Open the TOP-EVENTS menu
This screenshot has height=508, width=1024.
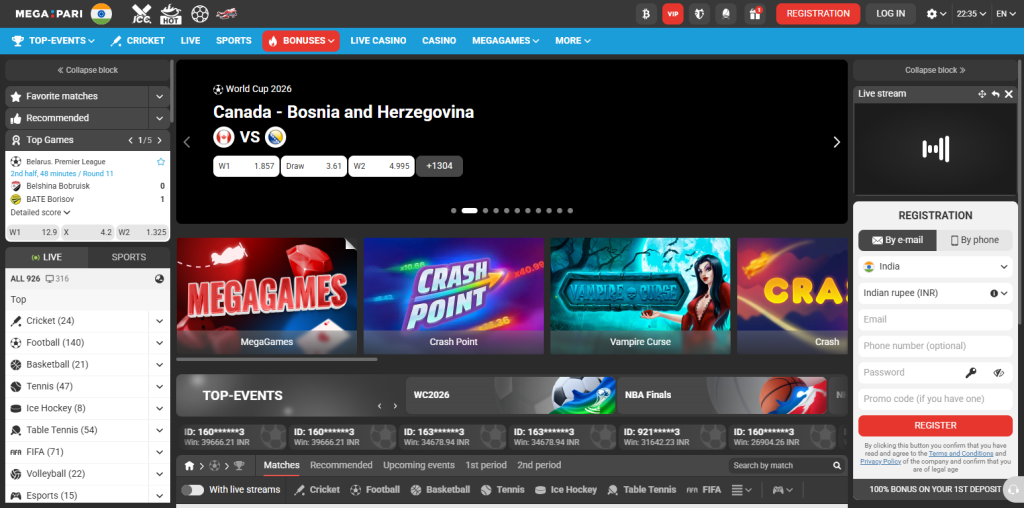54,40
